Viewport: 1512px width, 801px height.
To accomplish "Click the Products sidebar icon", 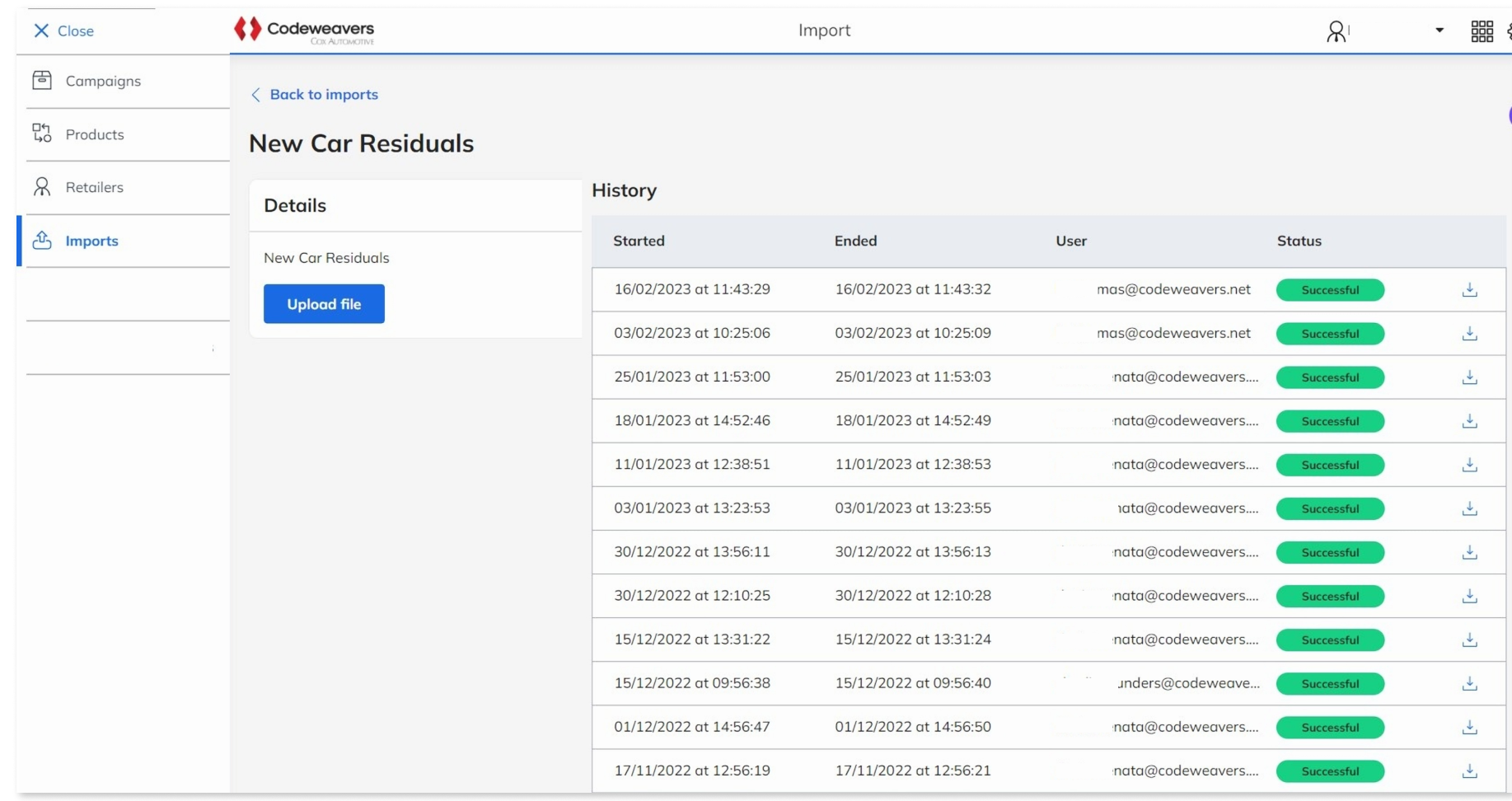I will click(x=42, y=133).
